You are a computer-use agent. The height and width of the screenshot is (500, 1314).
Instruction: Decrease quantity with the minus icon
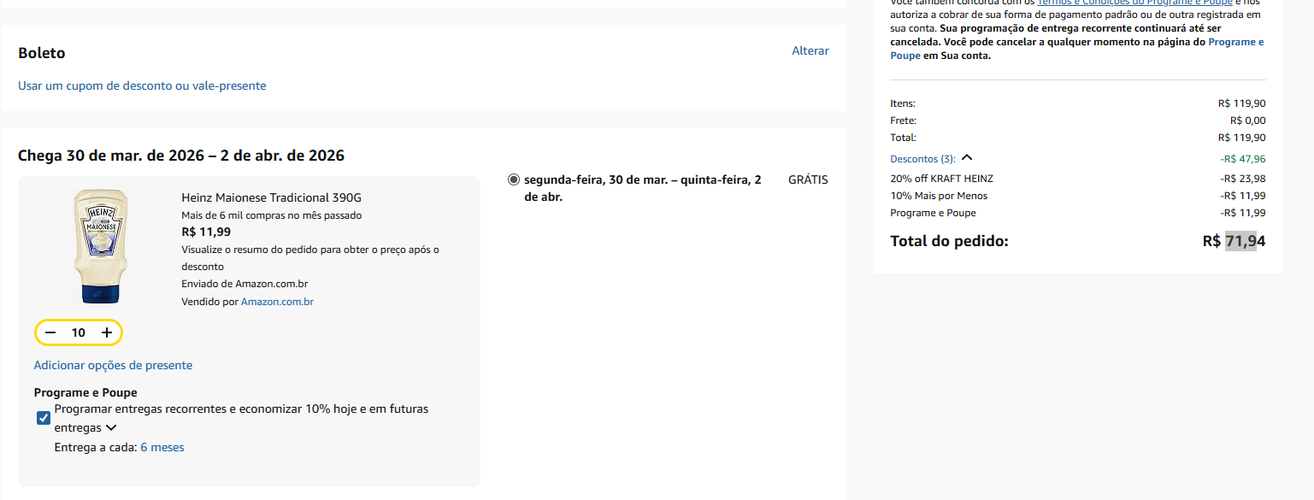[x=50, y=332]
